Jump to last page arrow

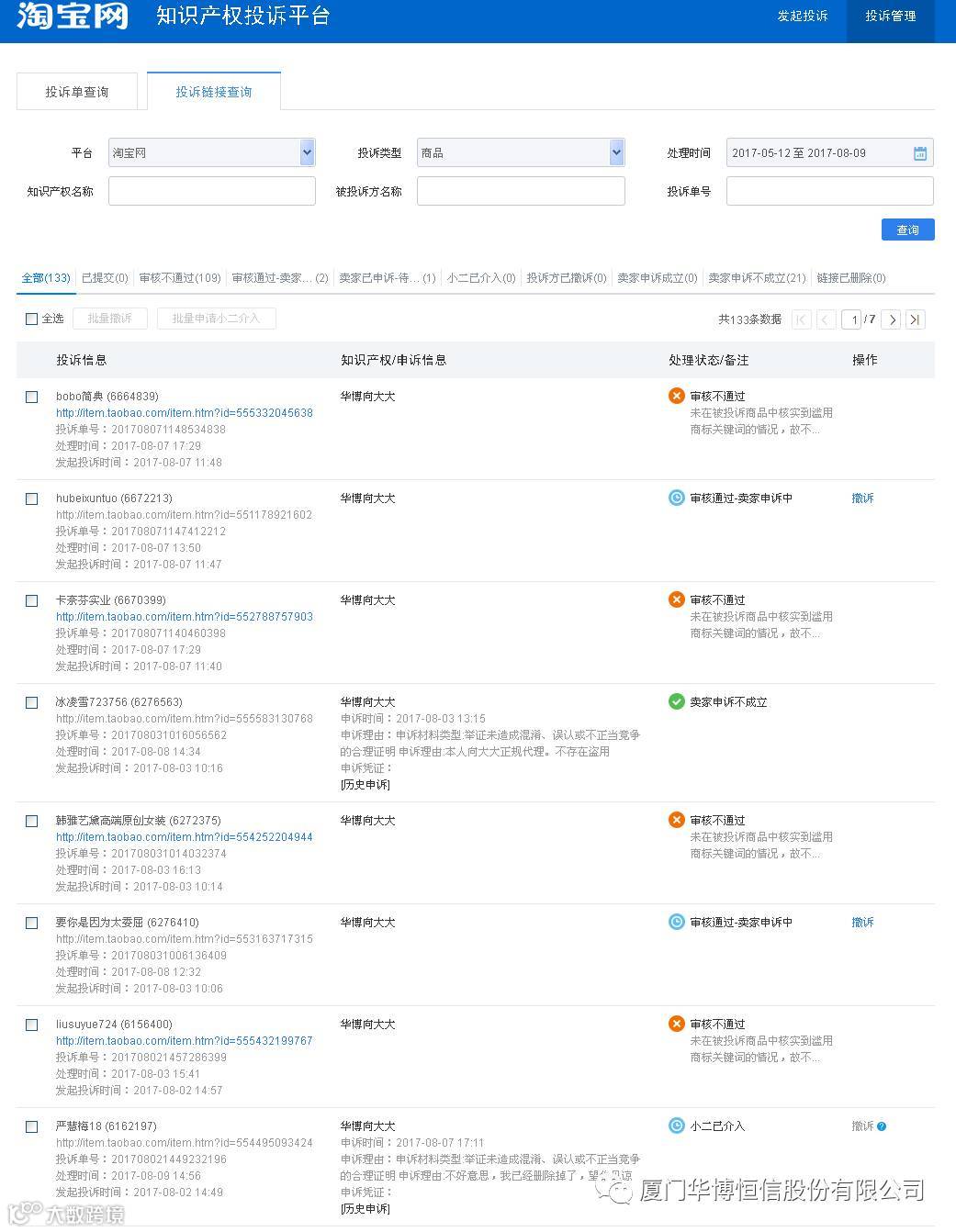(915, 319)
